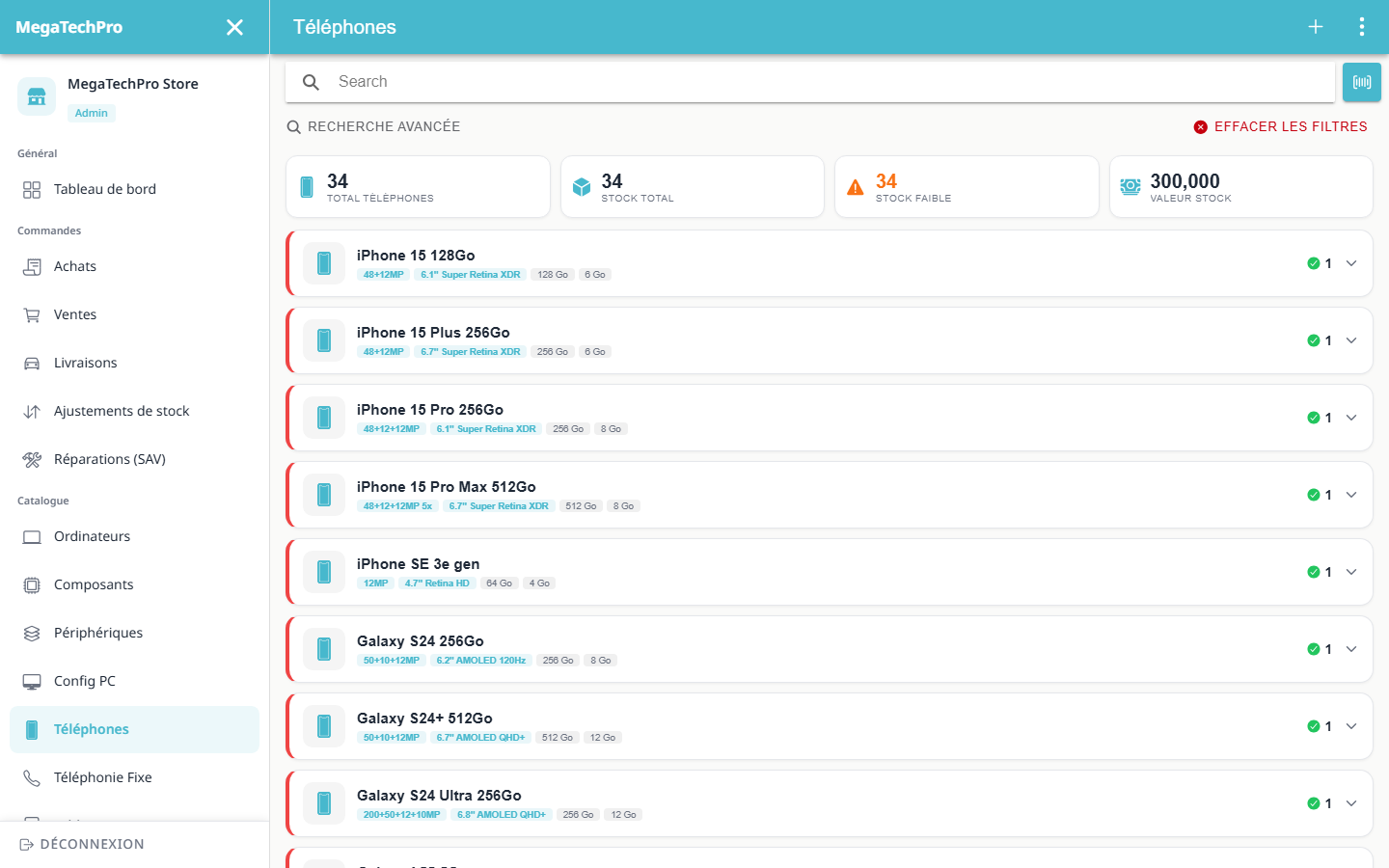Click the Total Téléphones stat card
The image size is (1389, 868).
click(x=419, y=187)
